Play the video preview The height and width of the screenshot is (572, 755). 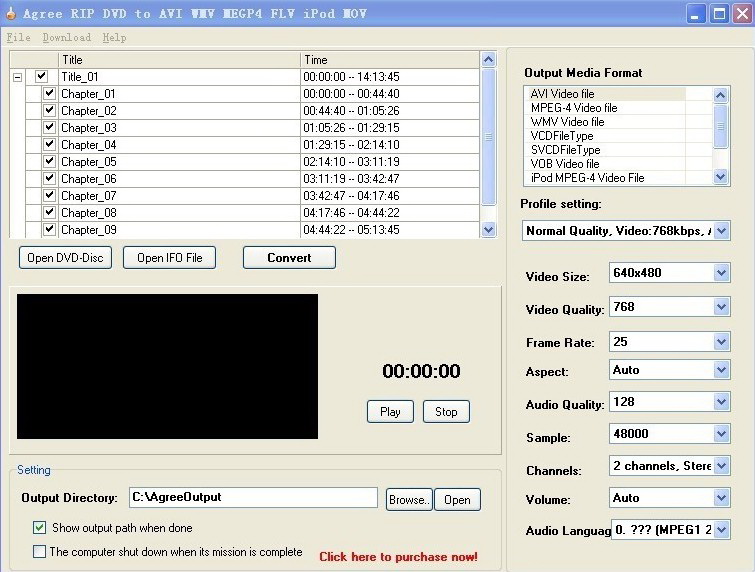point(390,411)
